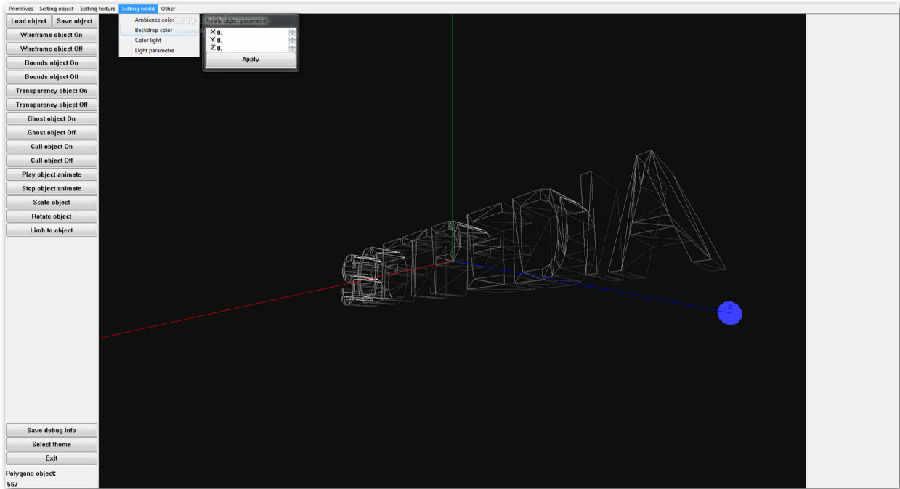Image resolution: width=900 pixels, height=489 pixels.
Task: Click the X value field
Action: [x=251, y=32]
